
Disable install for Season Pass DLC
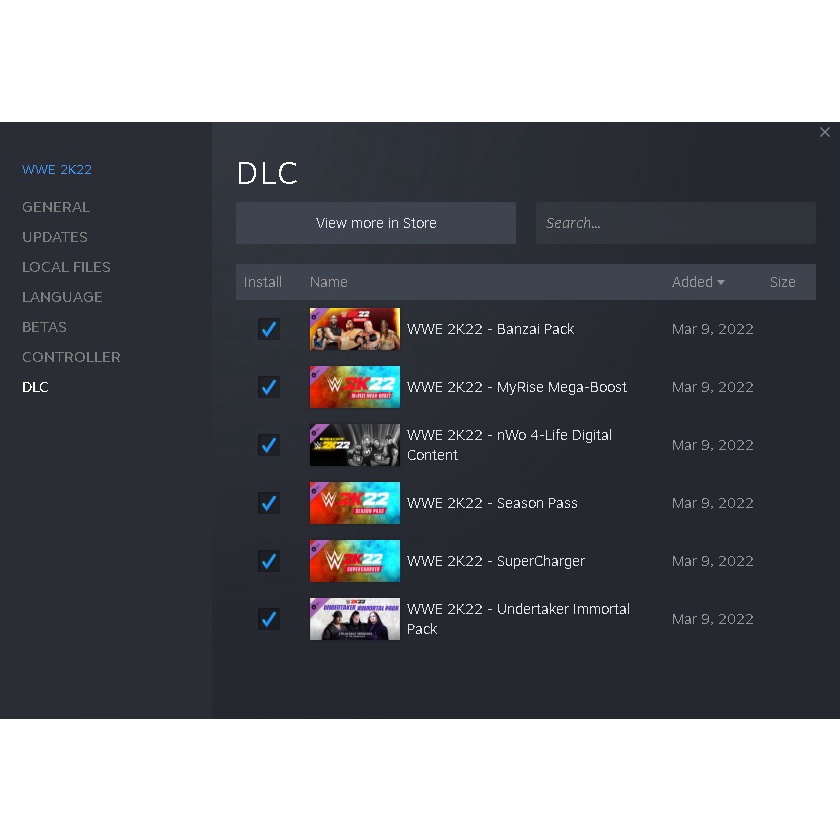click(x=268, y=503)
